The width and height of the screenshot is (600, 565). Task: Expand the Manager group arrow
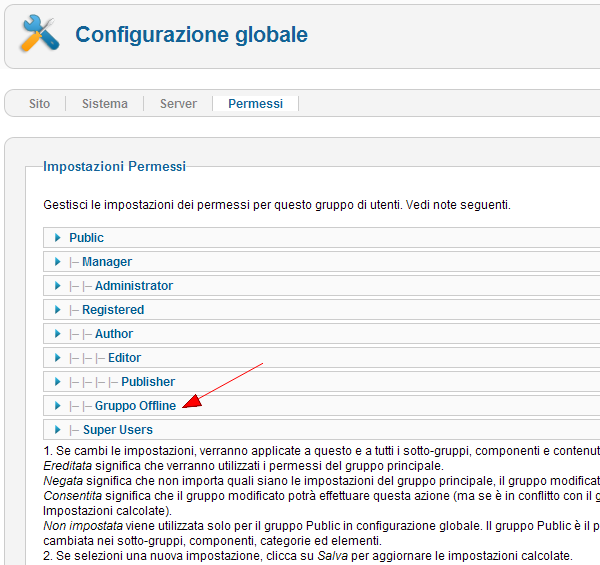click(x=58, y=262)
